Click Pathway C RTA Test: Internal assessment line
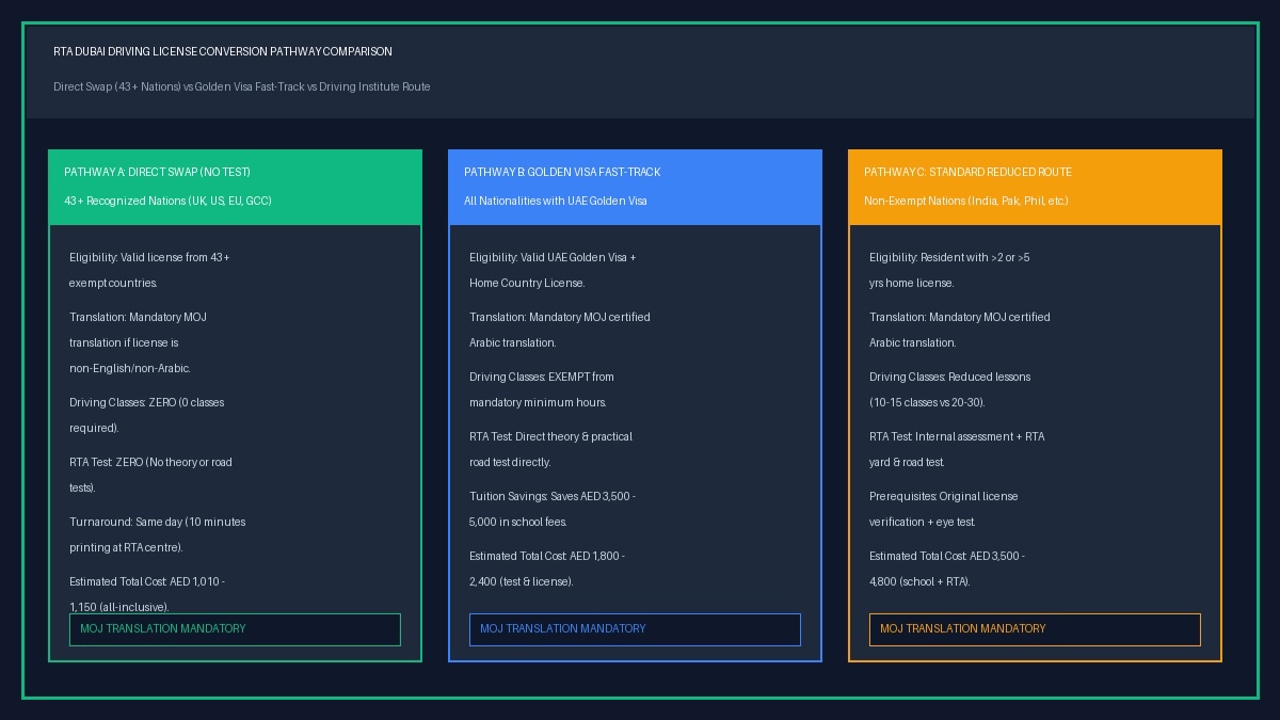This screenshot has width=1280, height=720. click(x=957, y=449)
